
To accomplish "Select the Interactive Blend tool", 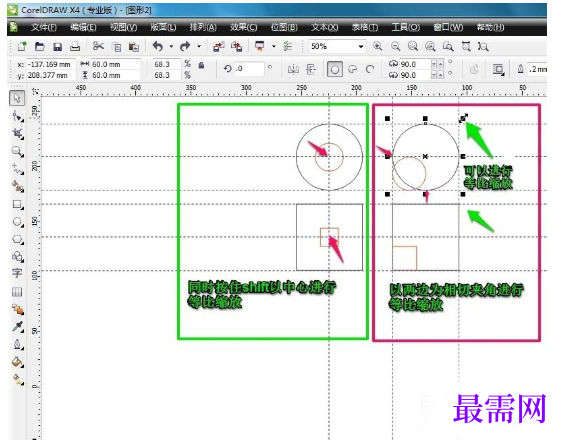I will pyautogui.click(x=17, y=309).
